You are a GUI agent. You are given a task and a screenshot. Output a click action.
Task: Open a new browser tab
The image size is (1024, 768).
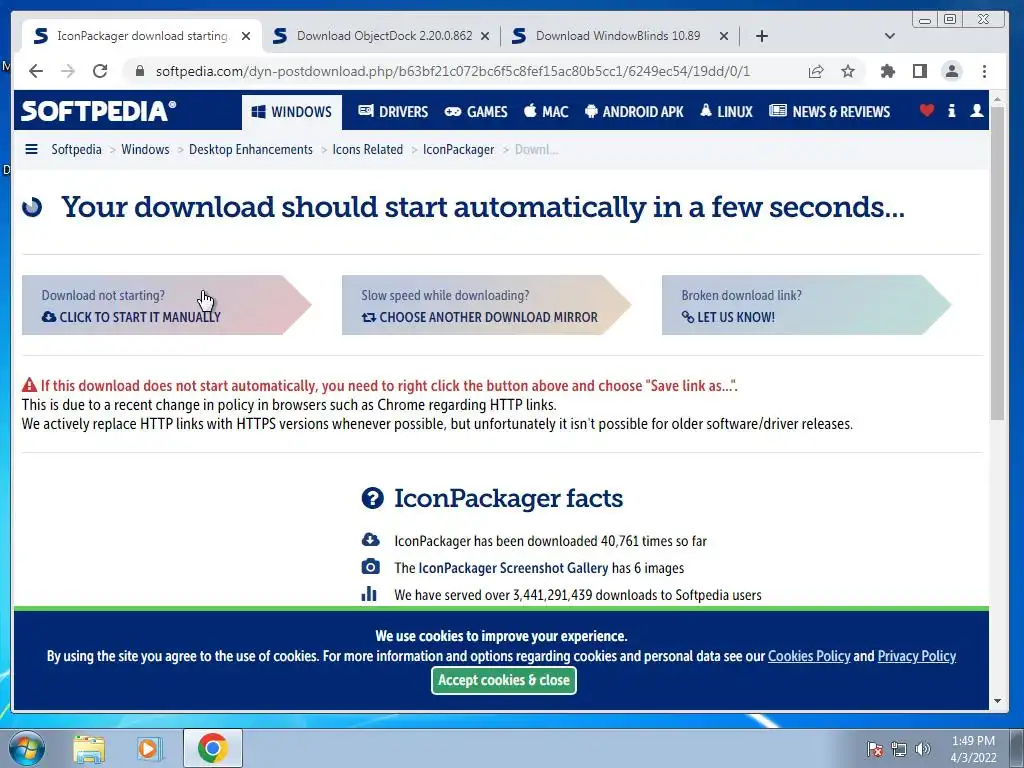tap(761, 36)
